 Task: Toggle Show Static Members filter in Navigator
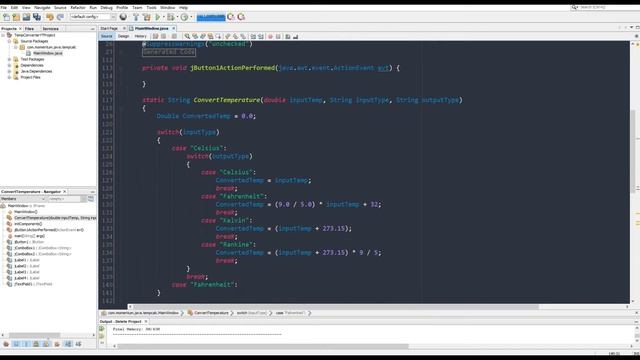(26, 344)
